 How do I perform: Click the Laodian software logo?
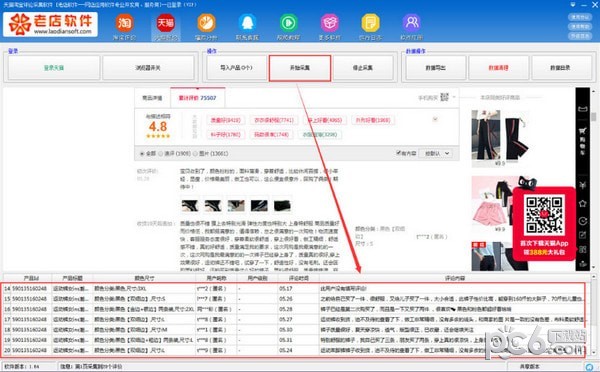[x=51, y=24]
